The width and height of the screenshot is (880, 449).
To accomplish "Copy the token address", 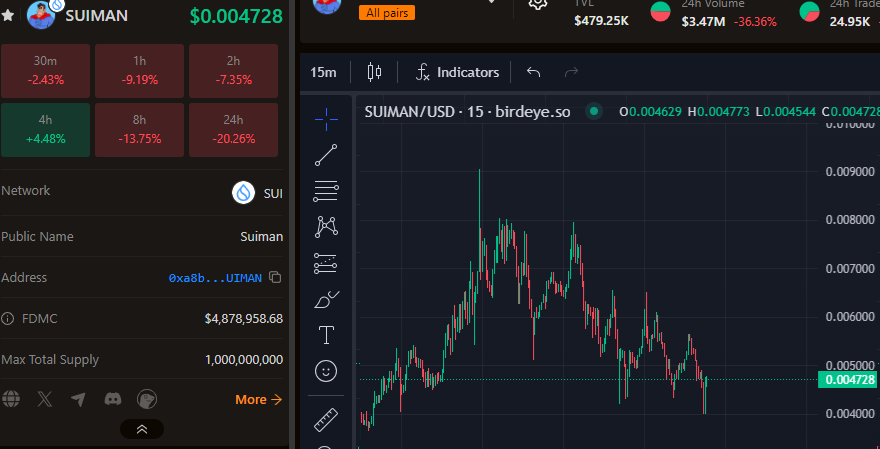I will pos(275,277).
